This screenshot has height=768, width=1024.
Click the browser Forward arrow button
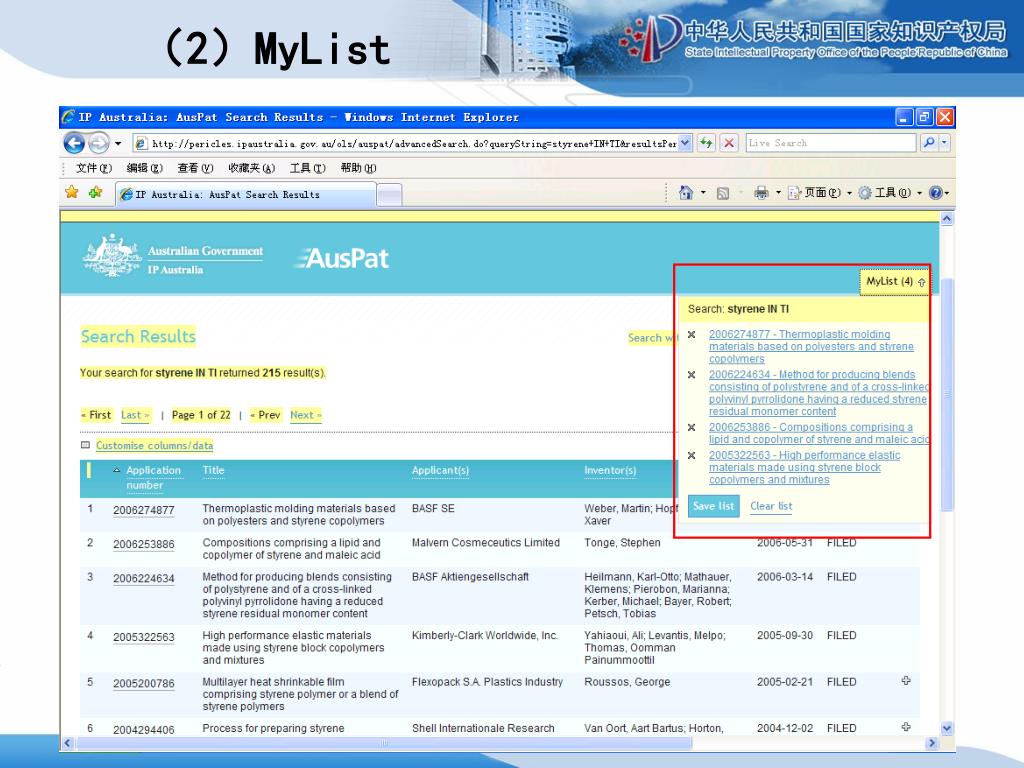(x=99, y=142)
